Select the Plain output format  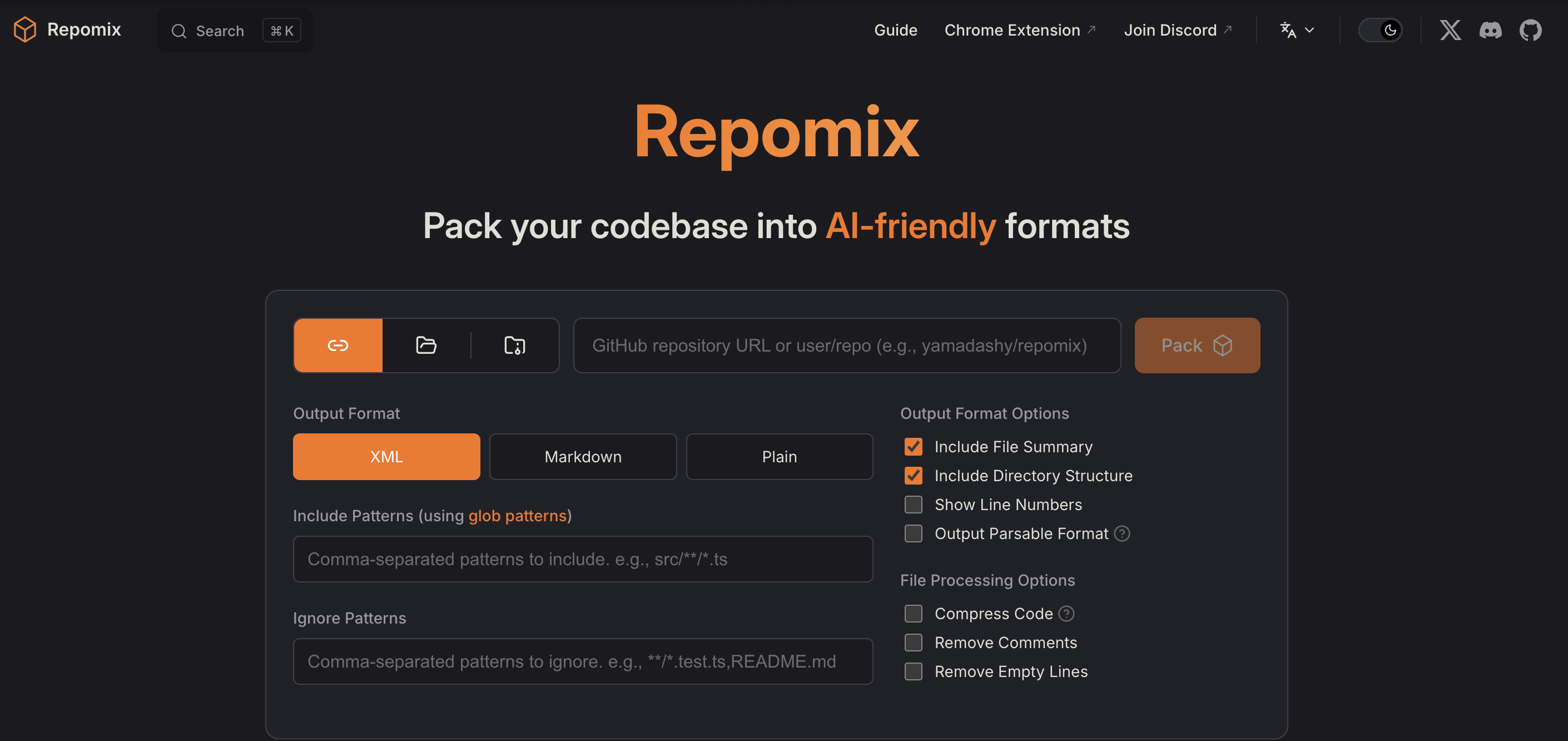tap(779, 457)
